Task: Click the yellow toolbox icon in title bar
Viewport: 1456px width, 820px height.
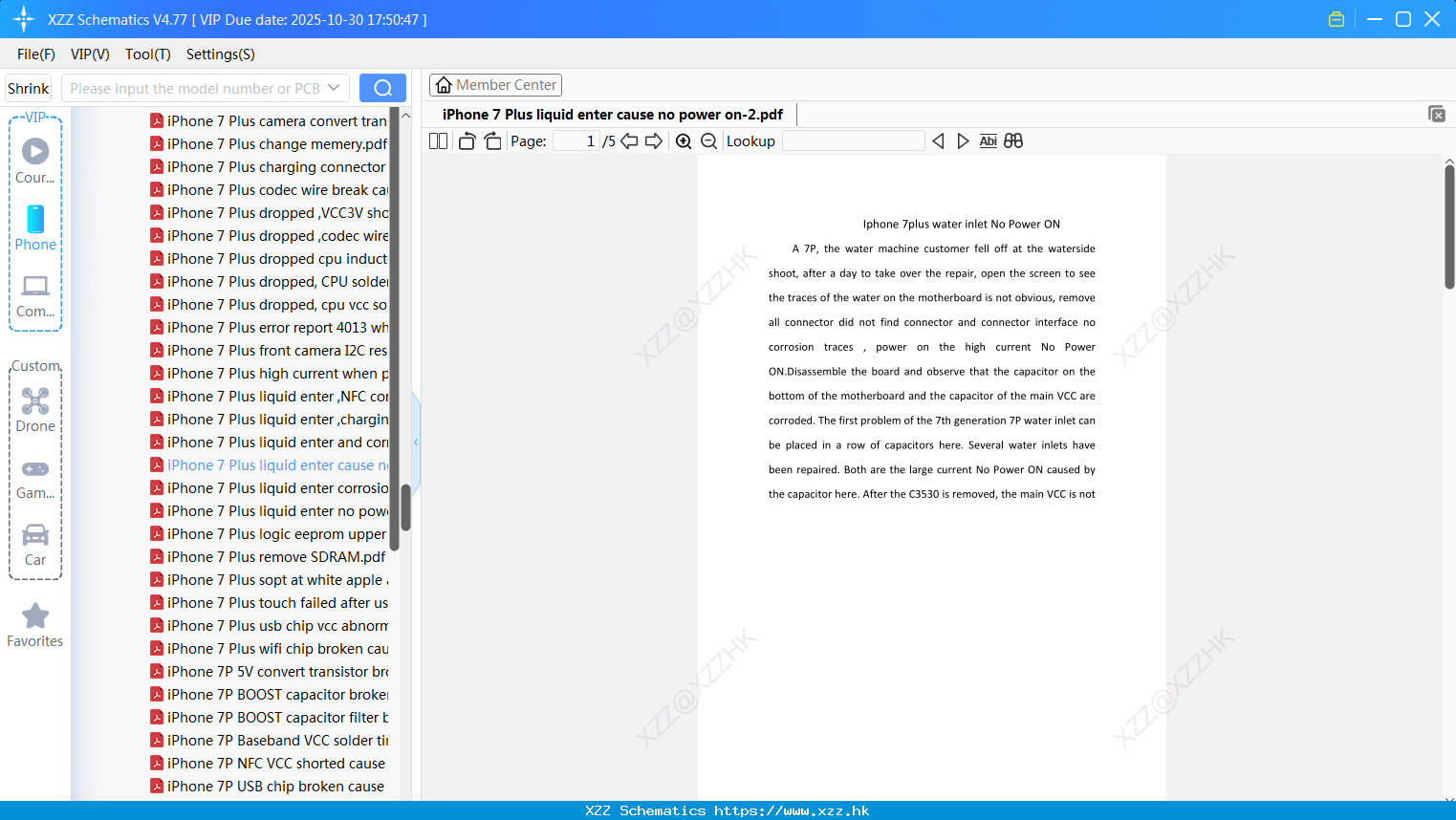Action: click(1336, 19)
